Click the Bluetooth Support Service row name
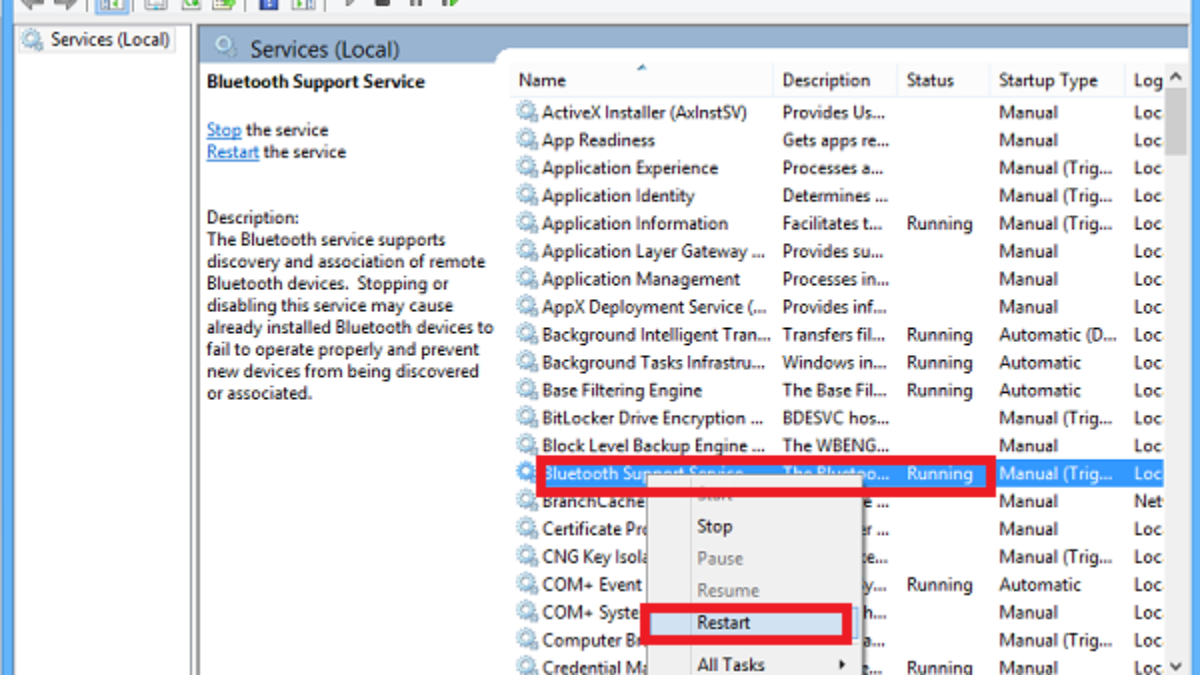 coord(643,473)
